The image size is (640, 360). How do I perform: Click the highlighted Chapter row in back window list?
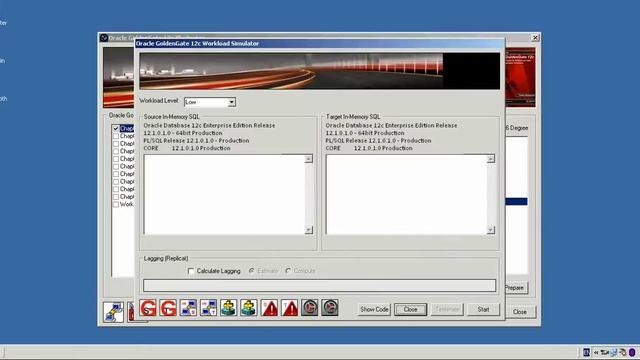tap(127, 128)
